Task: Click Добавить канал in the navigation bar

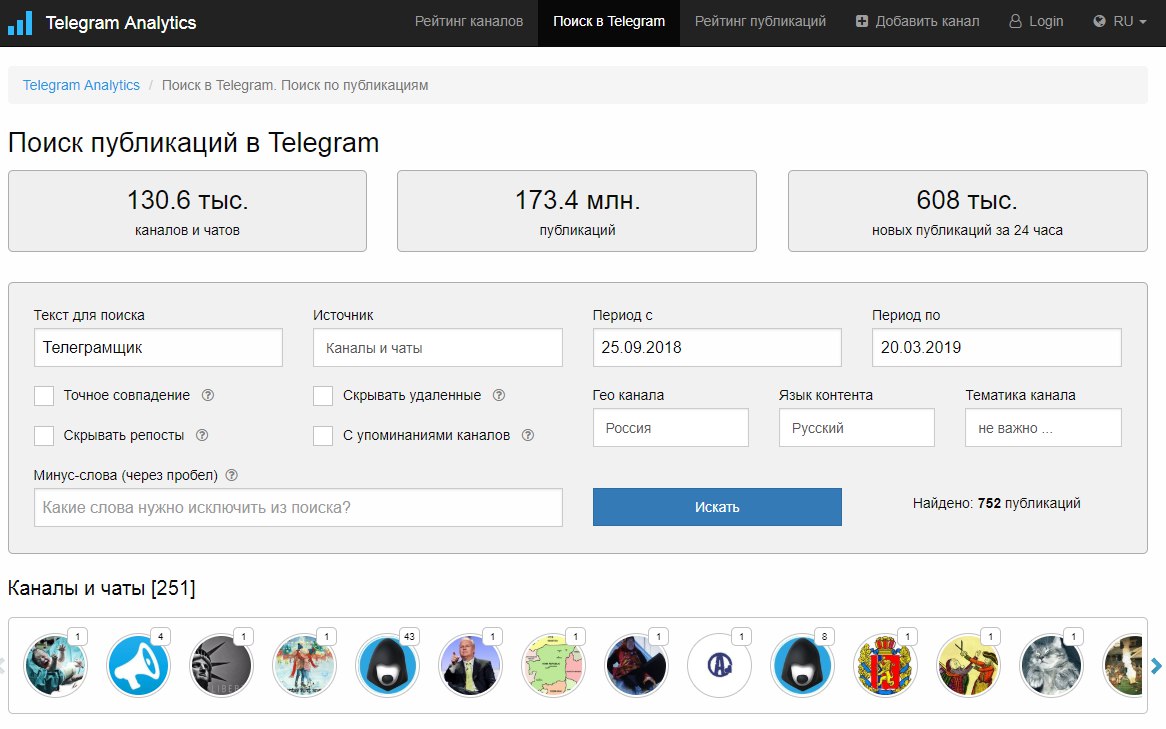Action: pos(918,22)
